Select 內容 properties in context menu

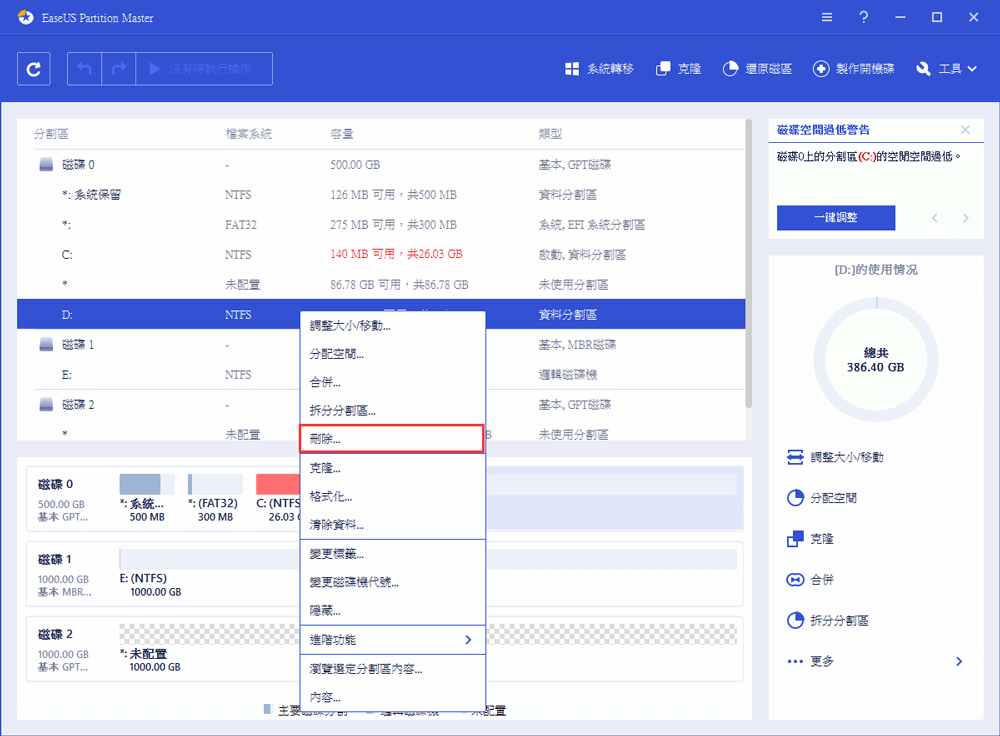pos(392,697)
